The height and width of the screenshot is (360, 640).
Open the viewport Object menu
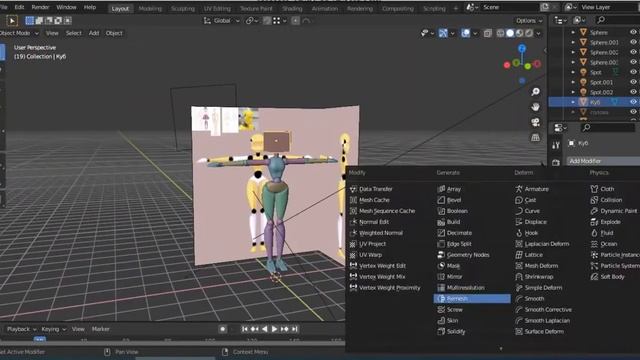[114, 33]
